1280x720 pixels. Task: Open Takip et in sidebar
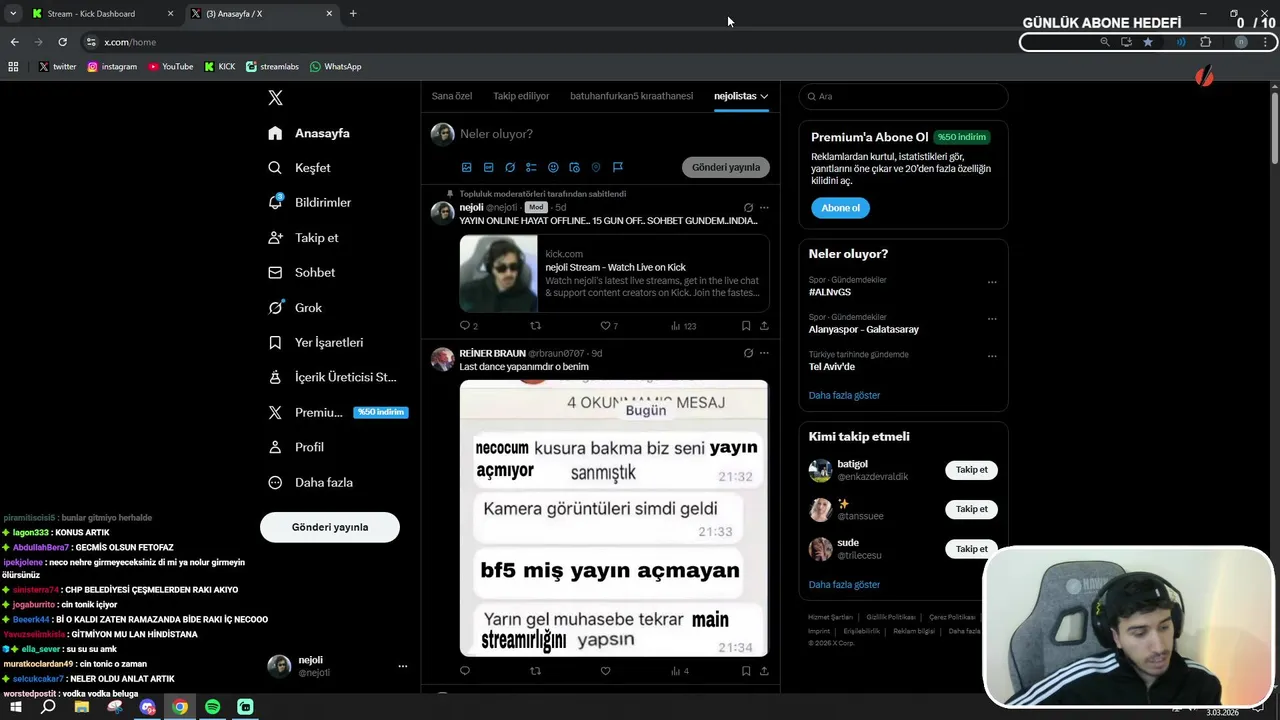[304, 238]
